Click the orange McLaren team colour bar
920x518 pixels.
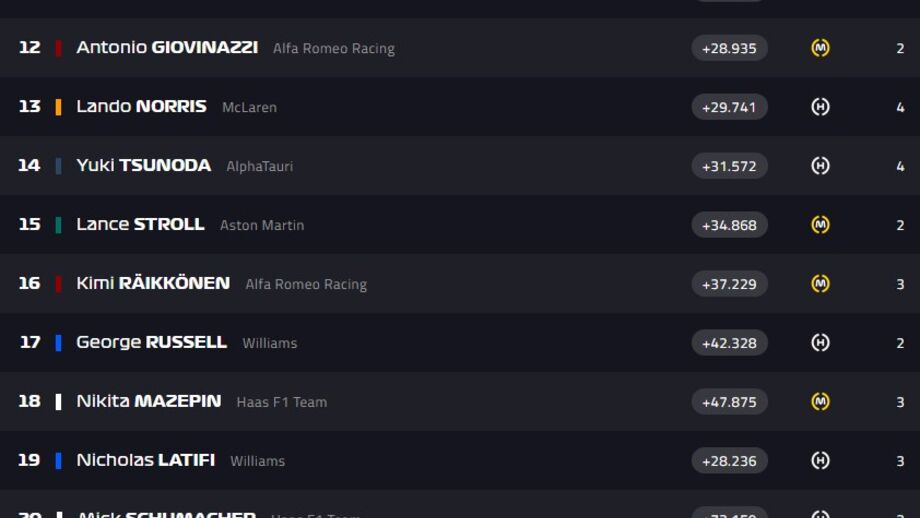58,107
